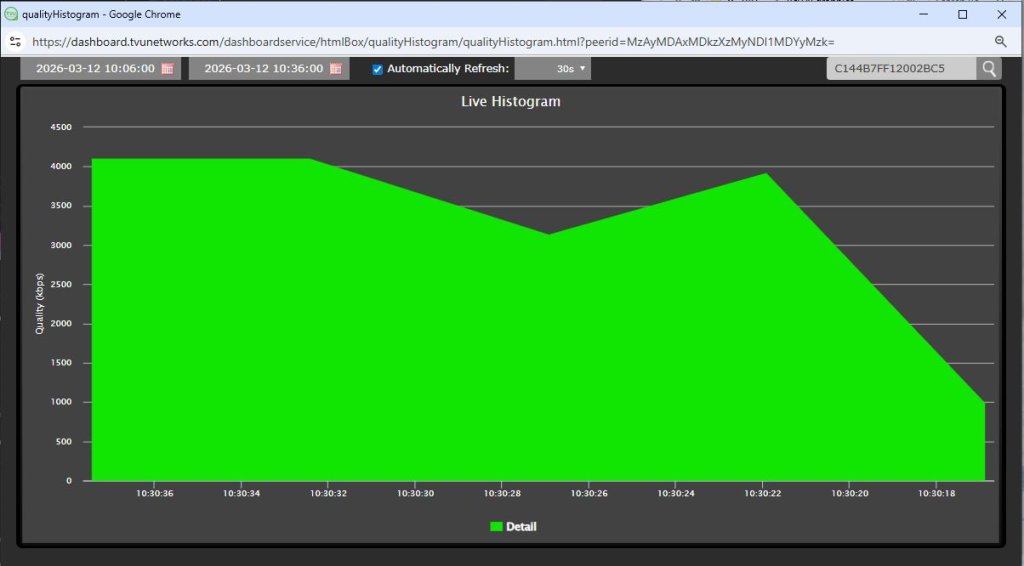
Task: Click the Live Histogram chart title
Action: (x=511, y=101)
